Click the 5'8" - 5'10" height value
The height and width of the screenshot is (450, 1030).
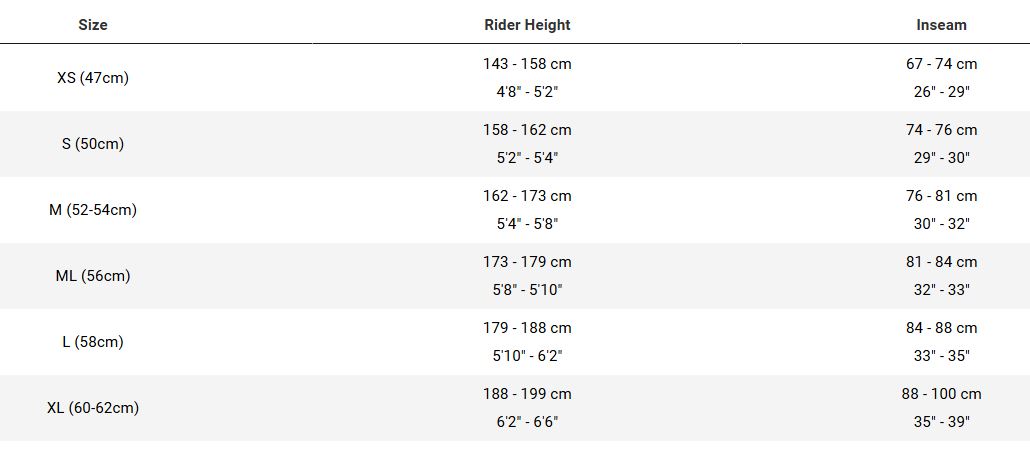point(527,290)
